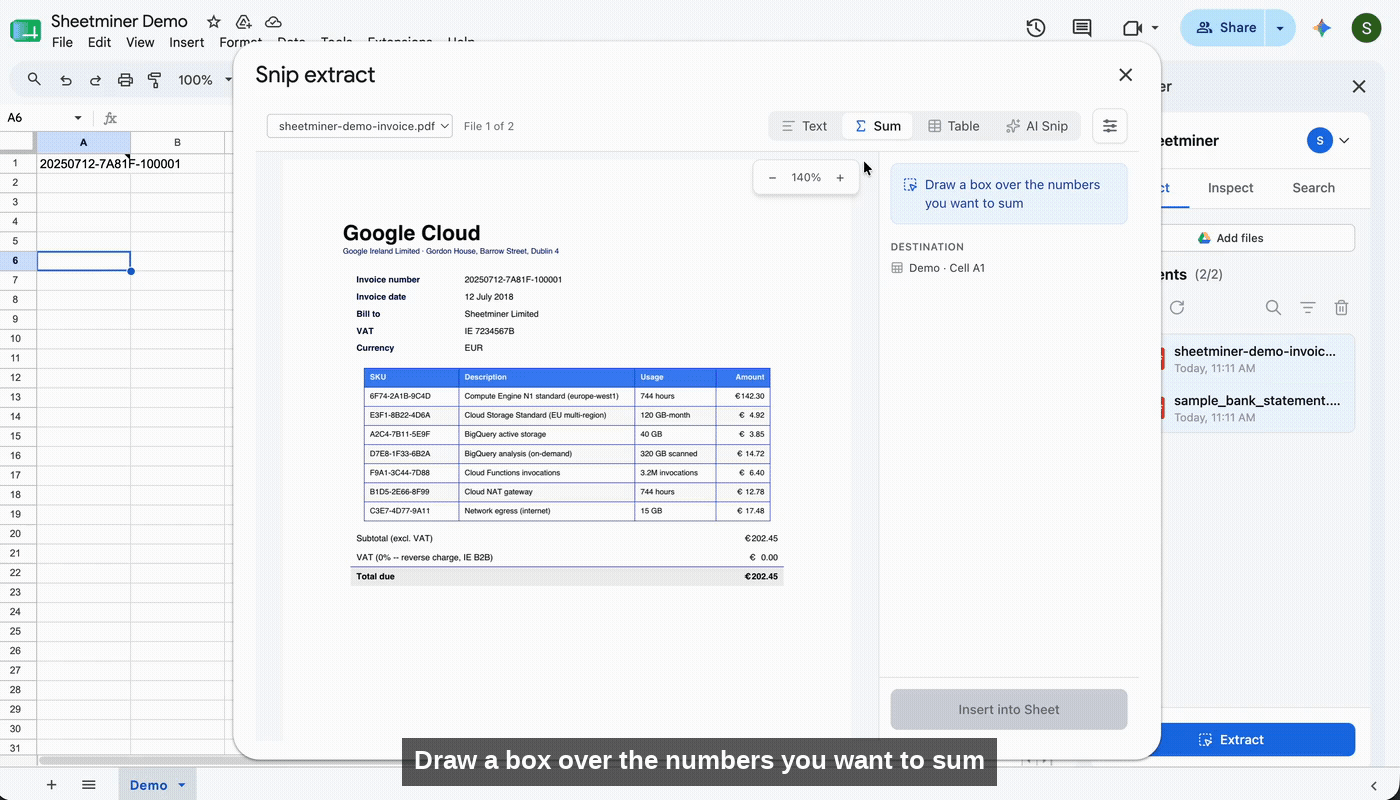This screenshot has width=1400, height=800.
Task: Click the move to Drive folder icon
Action: point(243,21)
